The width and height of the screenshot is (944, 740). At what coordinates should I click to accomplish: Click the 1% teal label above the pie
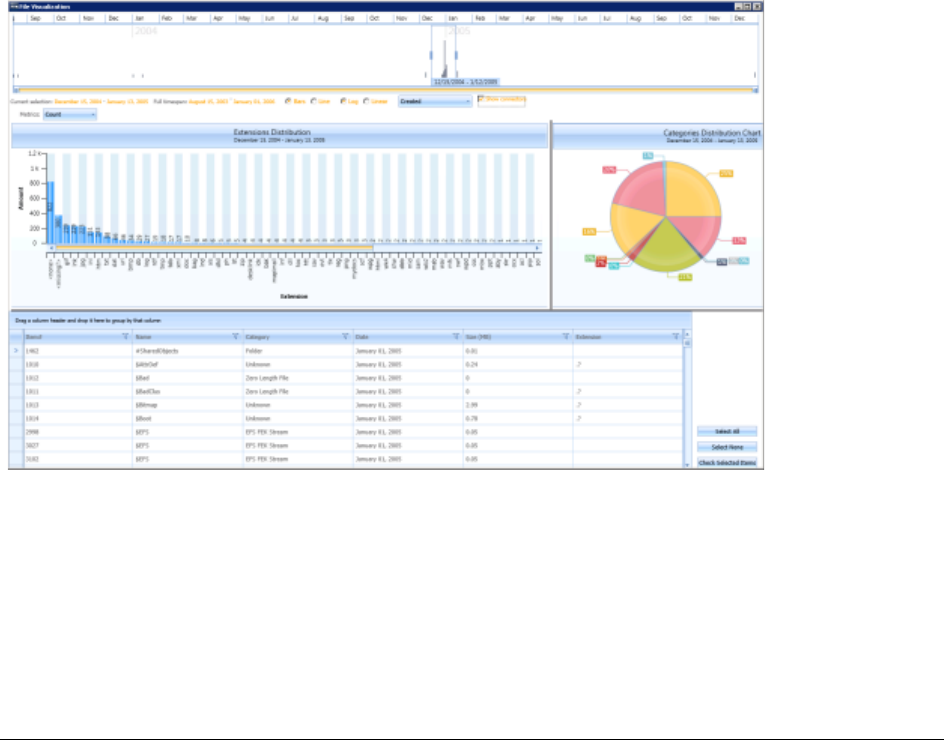648,156
